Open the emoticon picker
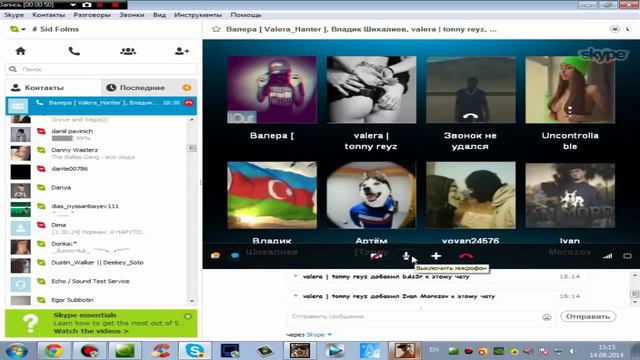 [x=547, y=317]
